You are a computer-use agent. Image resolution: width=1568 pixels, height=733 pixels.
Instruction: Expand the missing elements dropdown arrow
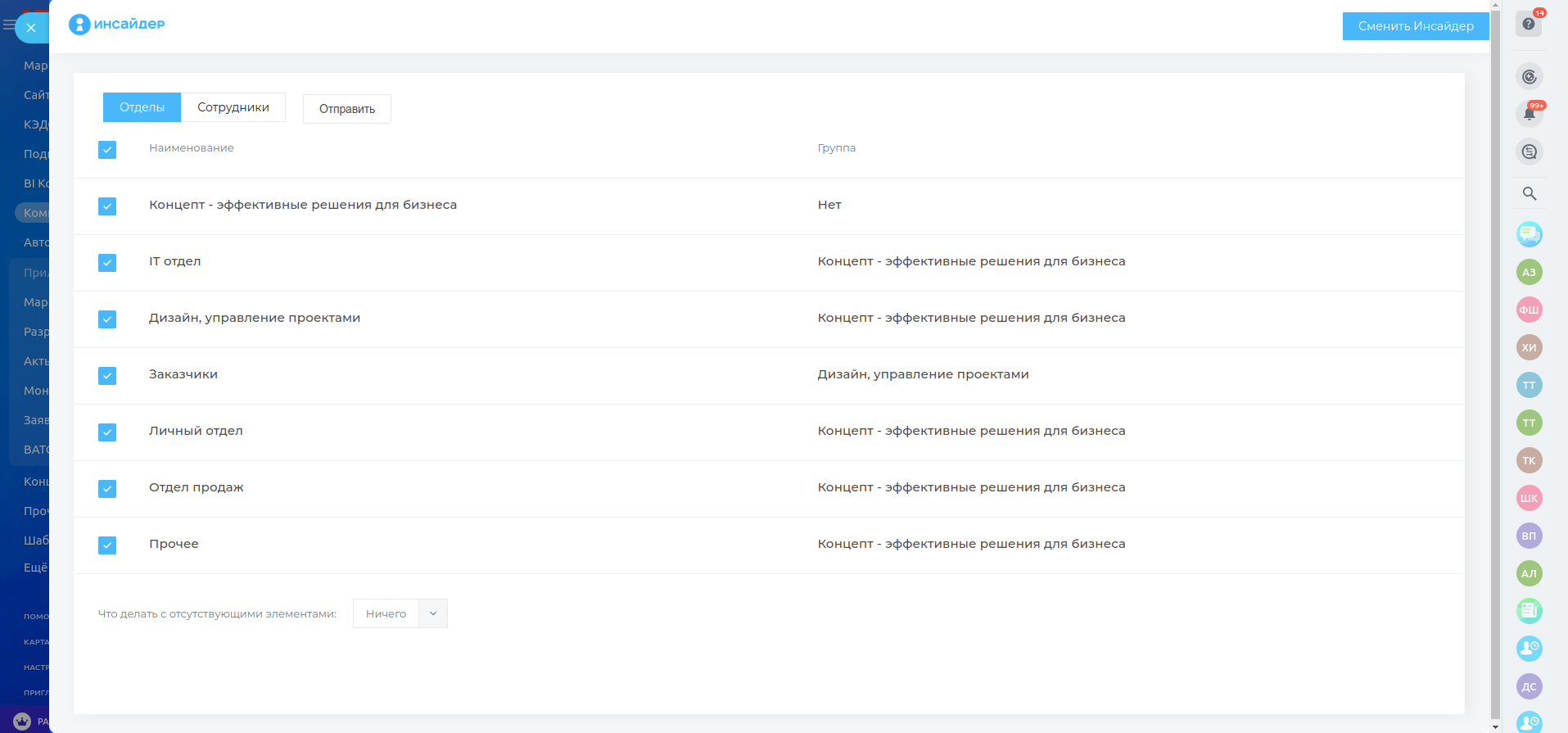coord(433,613)
